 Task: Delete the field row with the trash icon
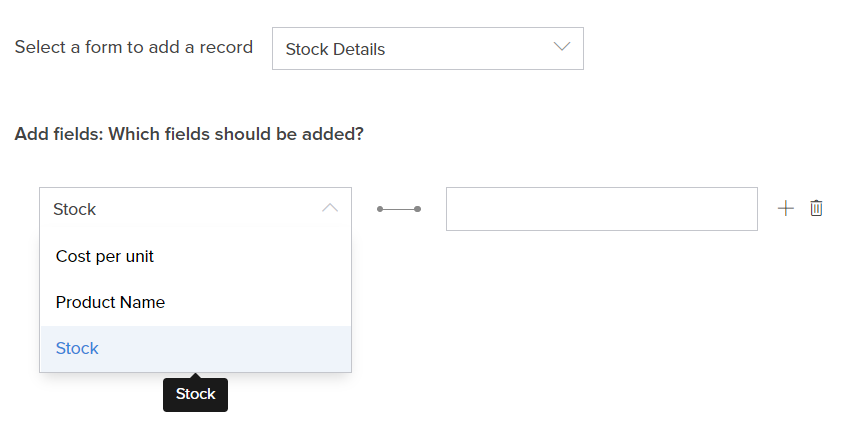[816, 208]
